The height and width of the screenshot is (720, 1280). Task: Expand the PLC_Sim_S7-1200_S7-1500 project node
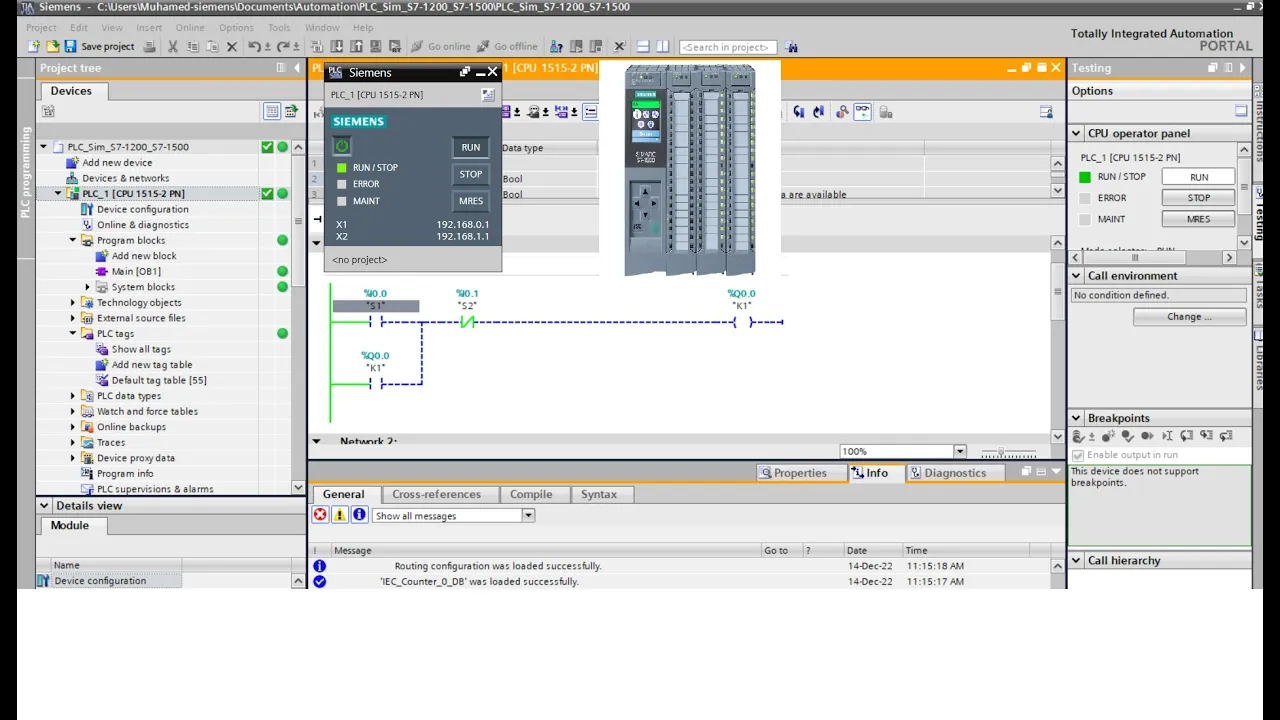click(x=44, y=147)
